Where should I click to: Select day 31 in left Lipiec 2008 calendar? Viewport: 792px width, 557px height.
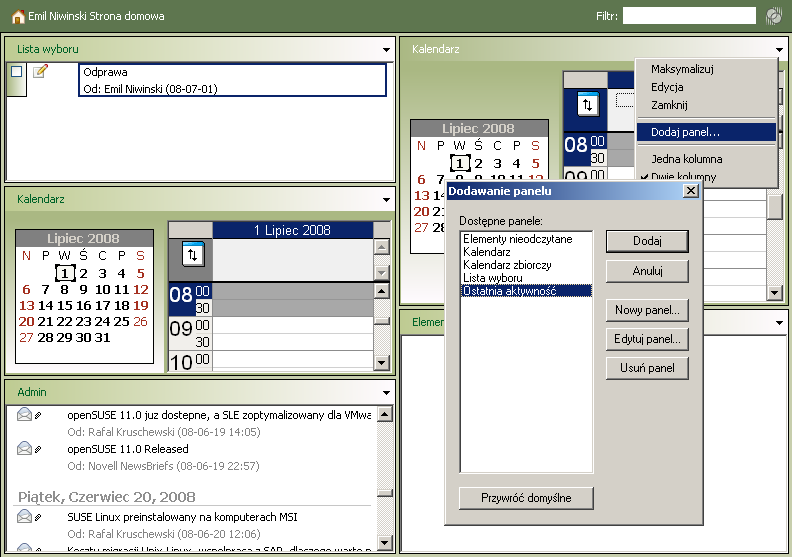tap(103, 338)
